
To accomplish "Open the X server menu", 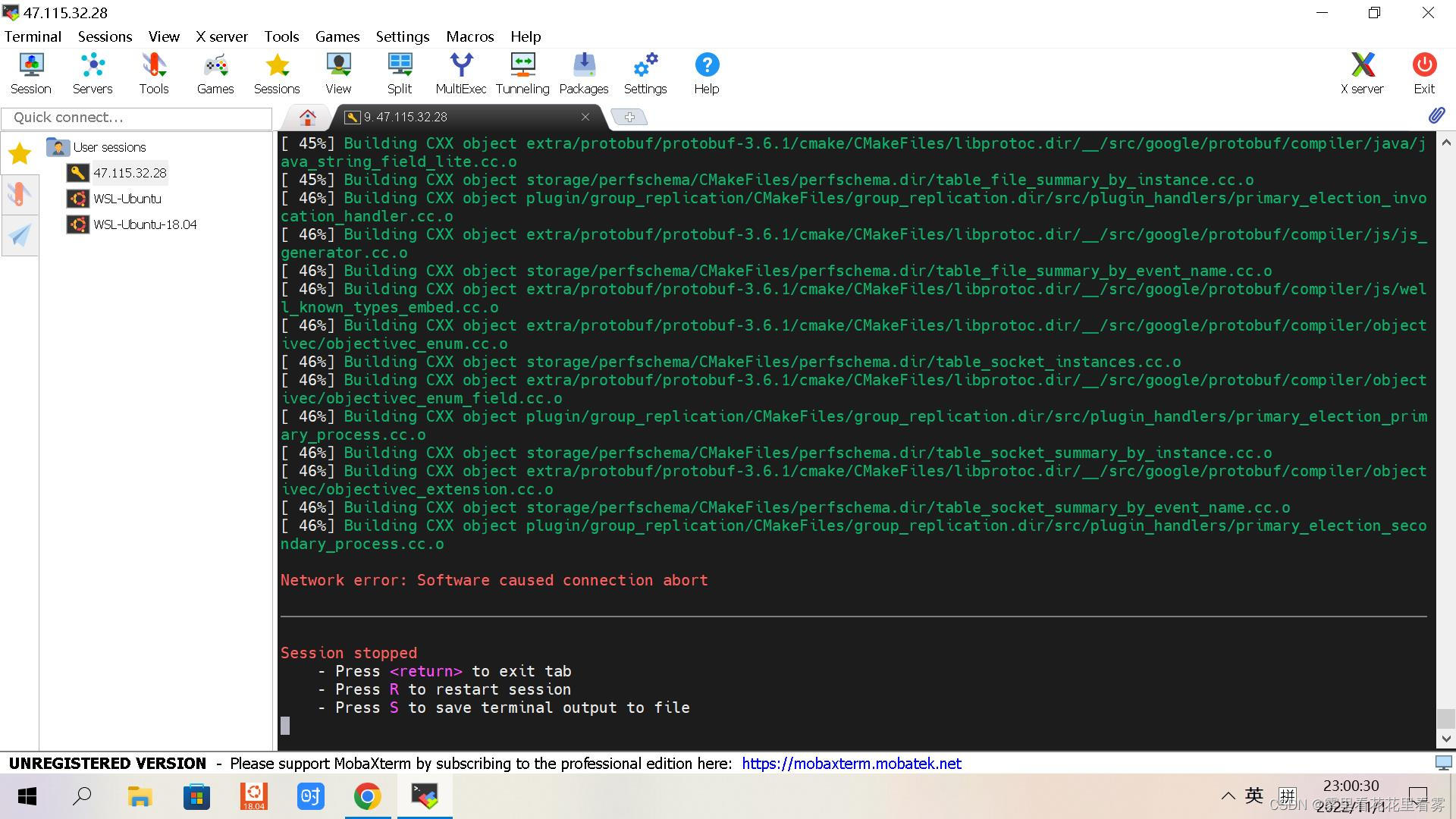I will [x=221, y=36].
